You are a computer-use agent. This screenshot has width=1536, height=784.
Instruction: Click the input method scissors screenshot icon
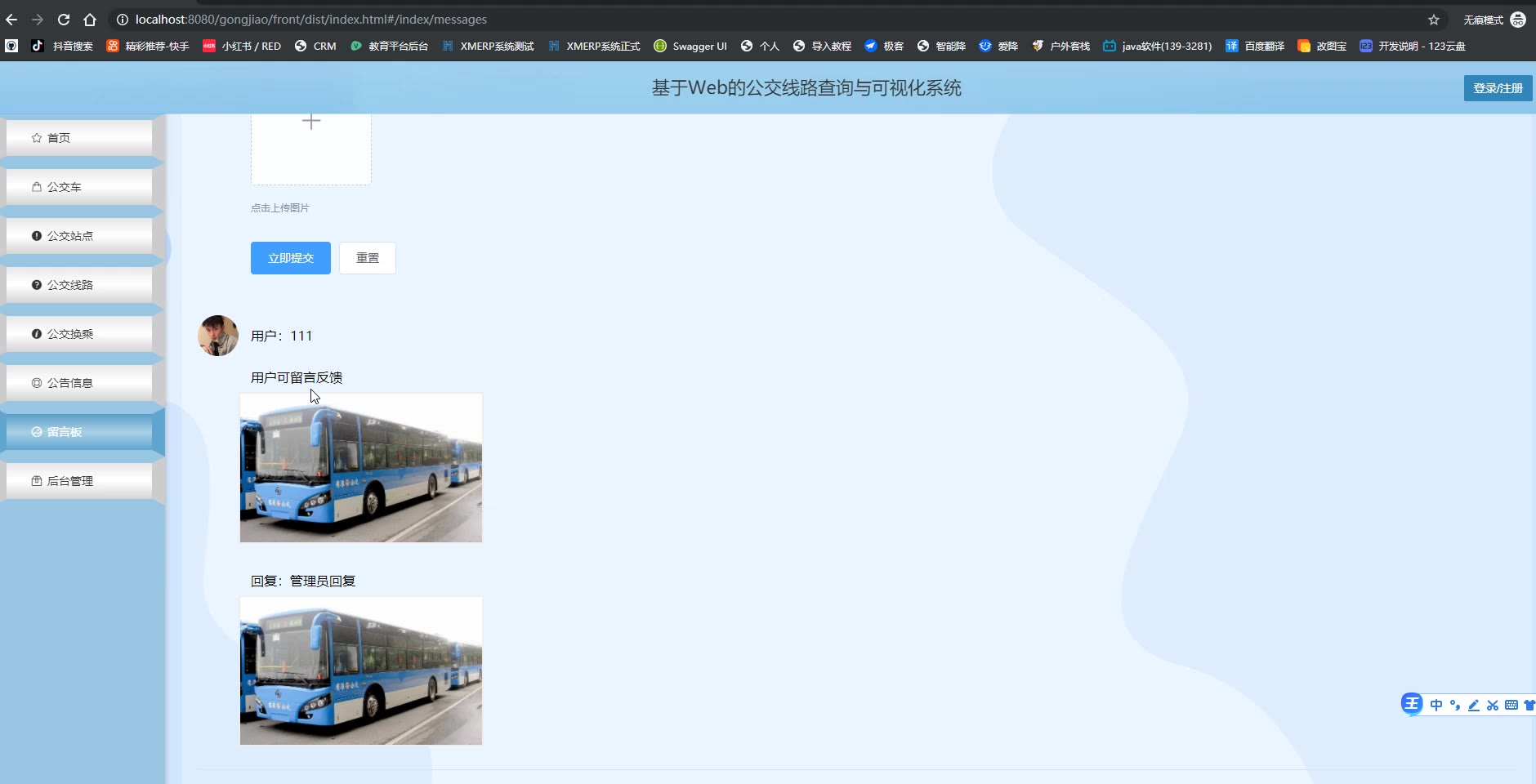1493,706
